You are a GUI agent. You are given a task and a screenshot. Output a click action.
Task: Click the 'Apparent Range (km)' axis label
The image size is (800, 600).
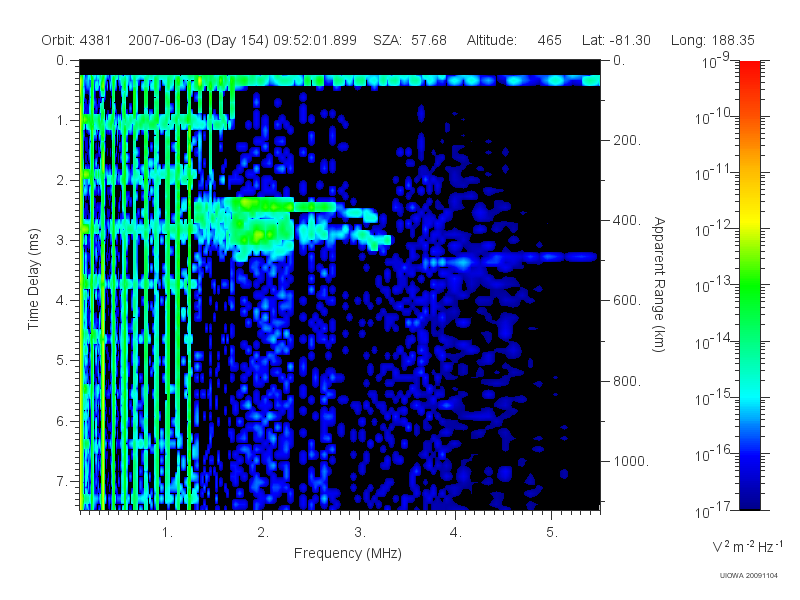click(659, 285)
